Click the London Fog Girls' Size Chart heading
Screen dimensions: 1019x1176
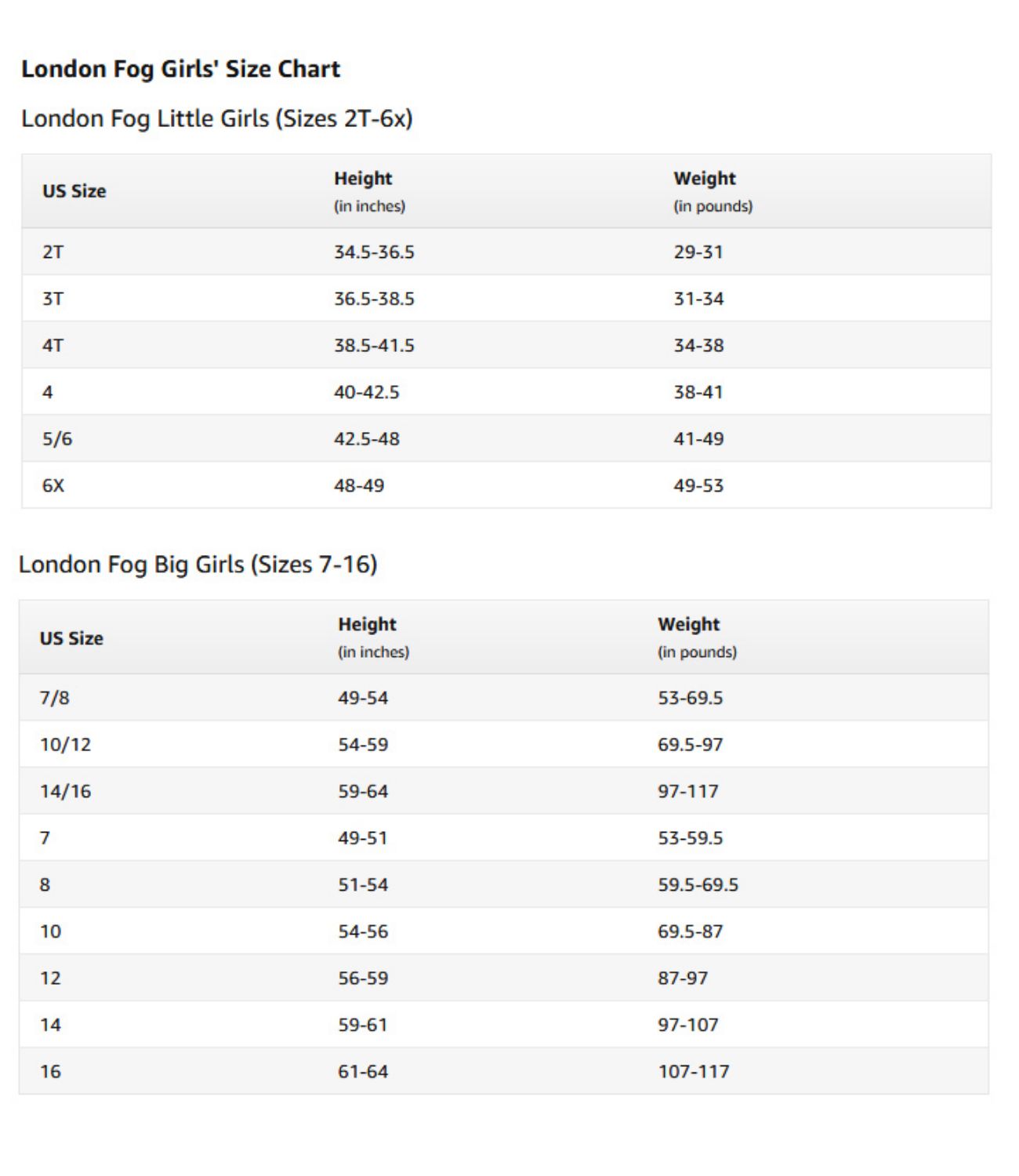(x=180, y=70)
